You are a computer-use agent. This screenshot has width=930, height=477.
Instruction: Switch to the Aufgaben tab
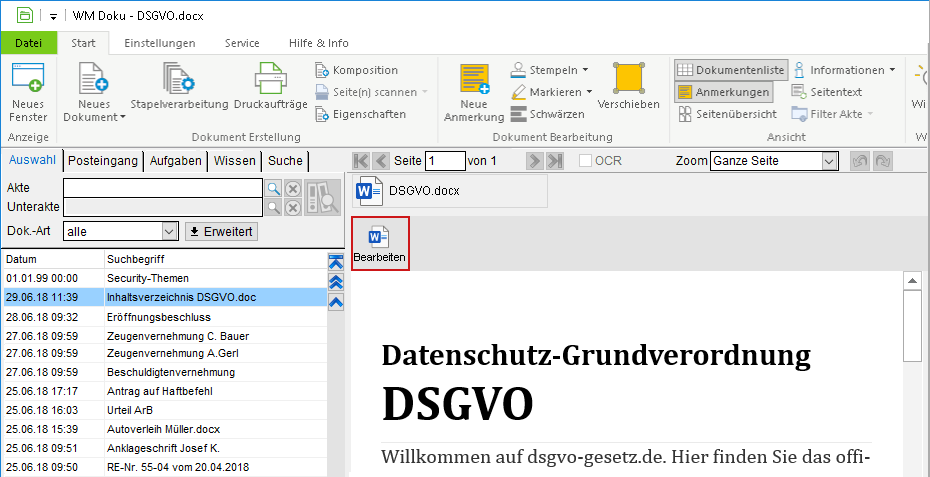177,160
